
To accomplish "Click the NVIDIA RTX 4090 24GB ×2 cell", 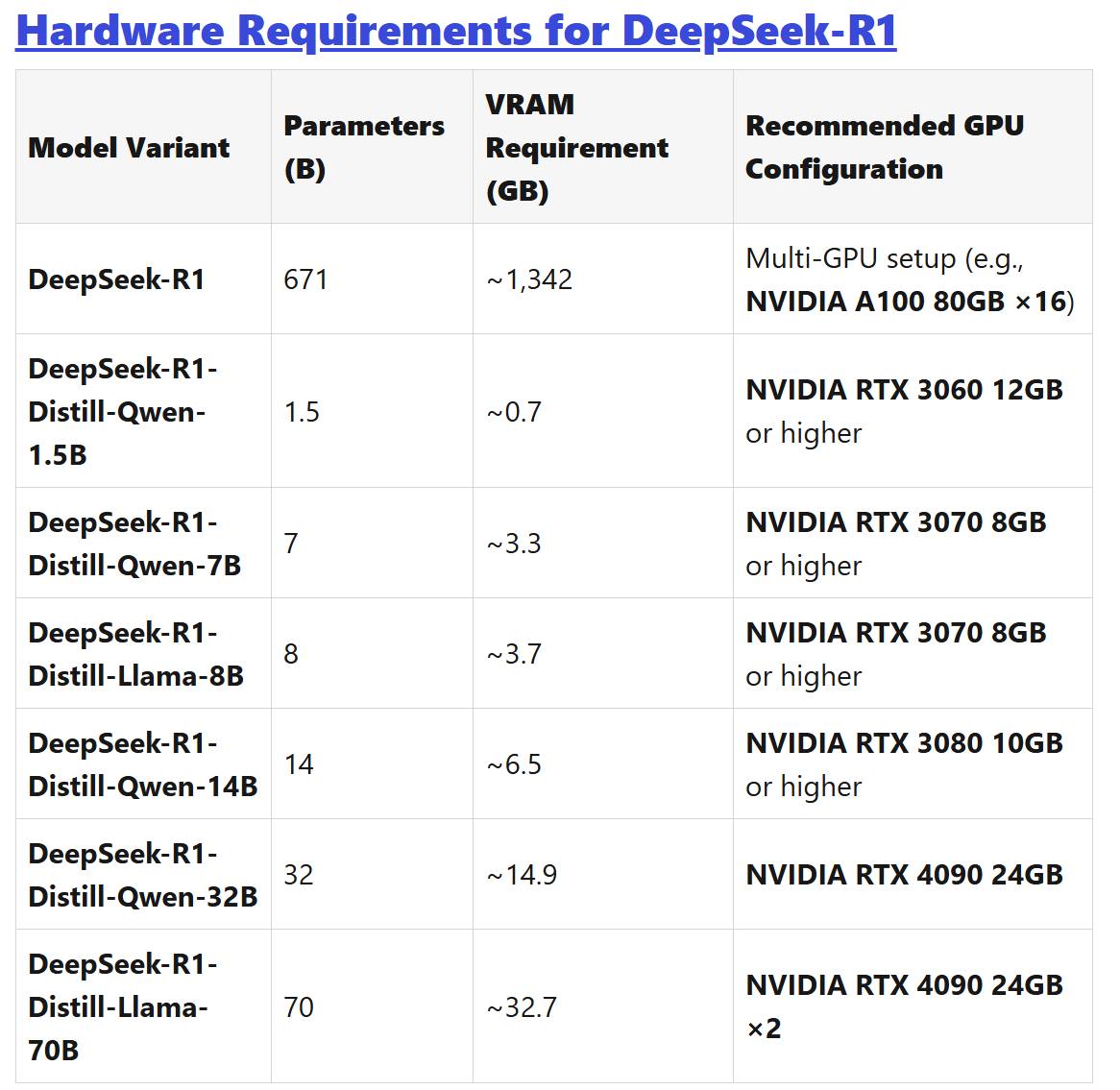I will (x=913, y=1006).
